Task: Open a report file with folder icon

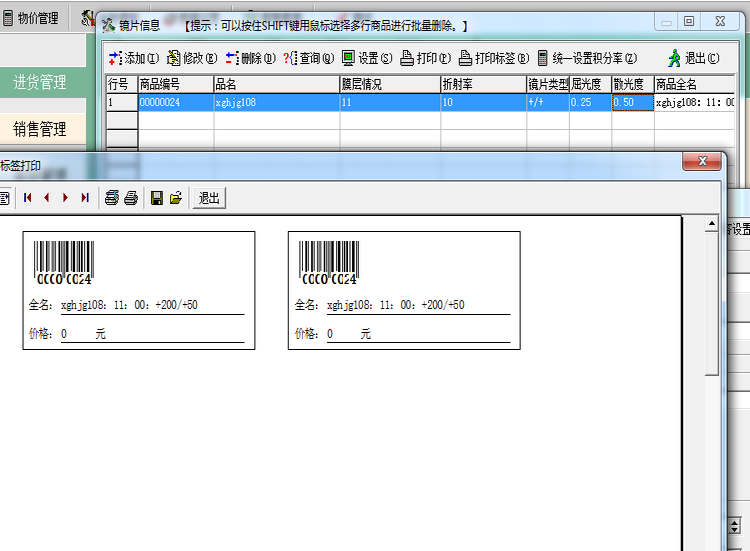Action: 176,198
